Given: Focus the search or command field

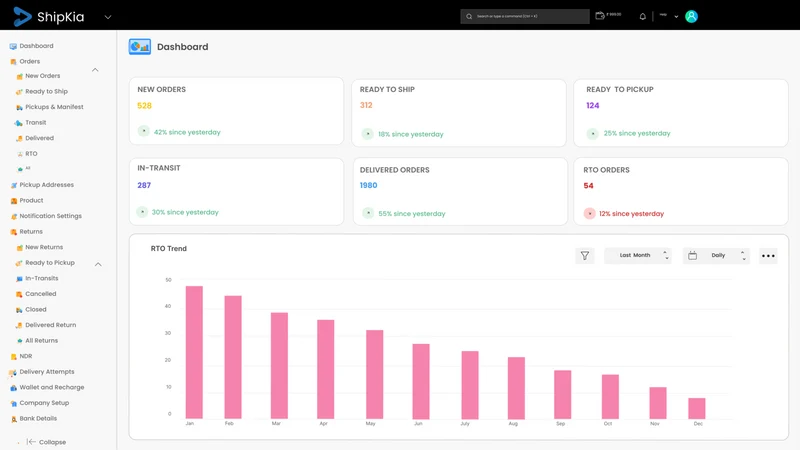Looking at the screenshot, I should pyautogui.click(x=524, y=16).
